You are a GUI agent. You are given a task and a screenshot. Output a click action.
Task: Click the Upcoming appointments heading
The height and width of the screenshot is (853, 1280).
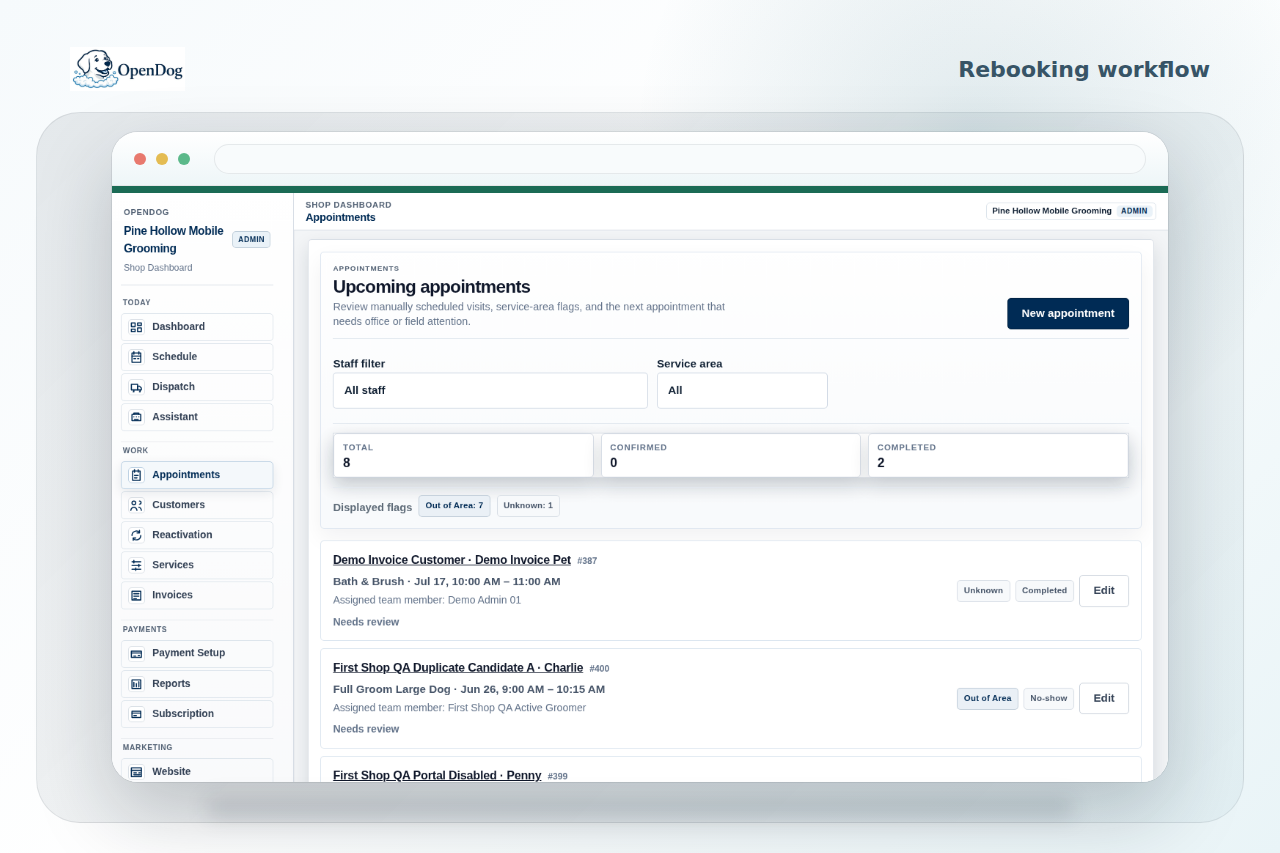[x=432, y=287]
